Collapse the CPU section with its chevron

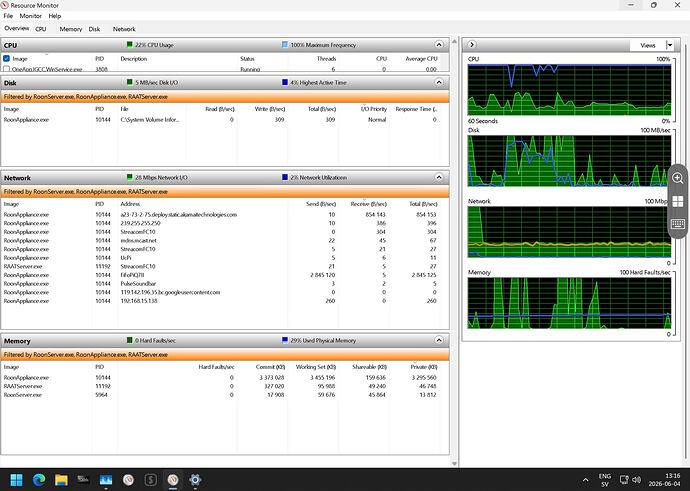439,44
